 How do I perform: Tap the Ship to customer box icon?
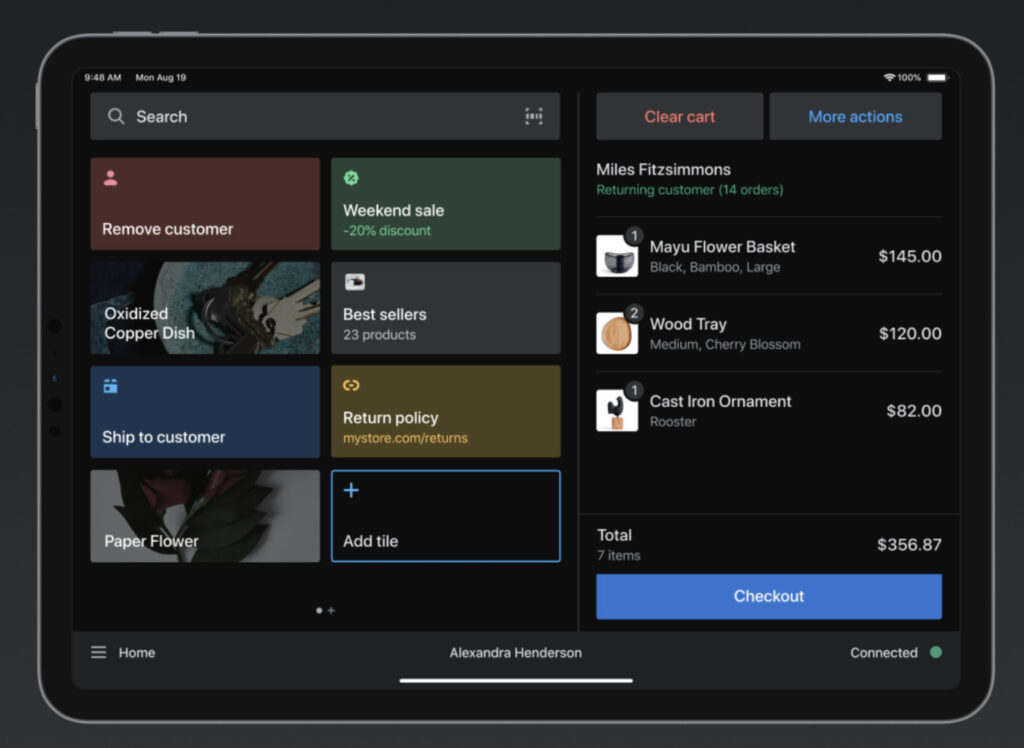tap(111, 386)
